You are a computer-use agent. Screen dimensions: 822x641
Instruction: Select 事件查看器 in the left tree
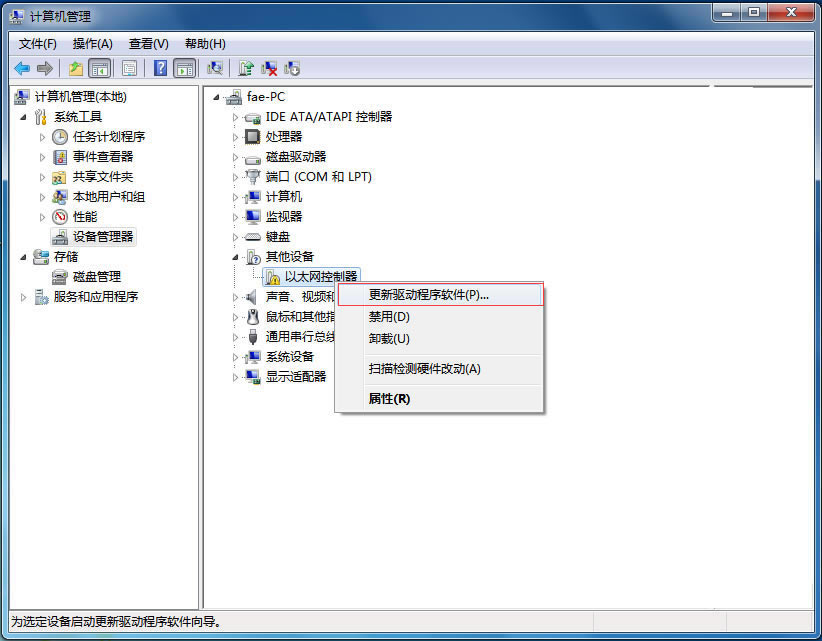[102, 157]
